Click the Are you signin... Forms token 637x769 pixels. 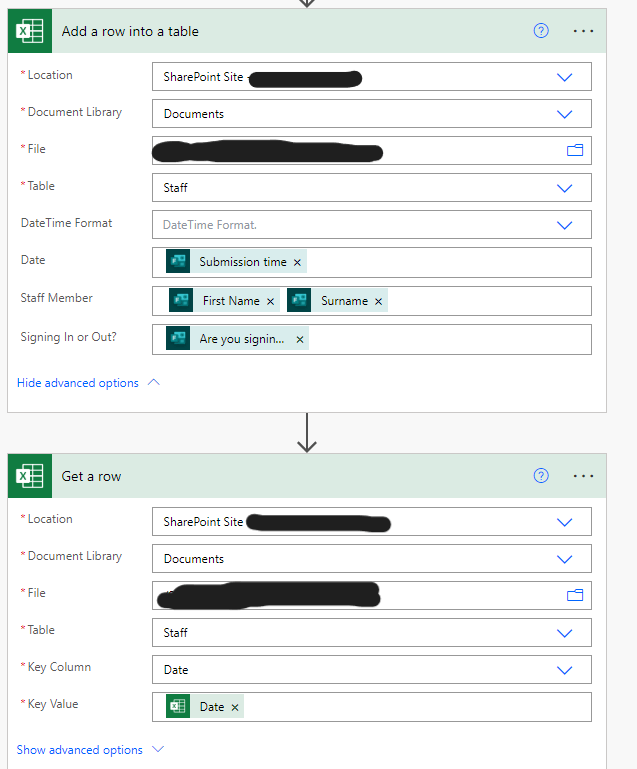click(237, 338)
